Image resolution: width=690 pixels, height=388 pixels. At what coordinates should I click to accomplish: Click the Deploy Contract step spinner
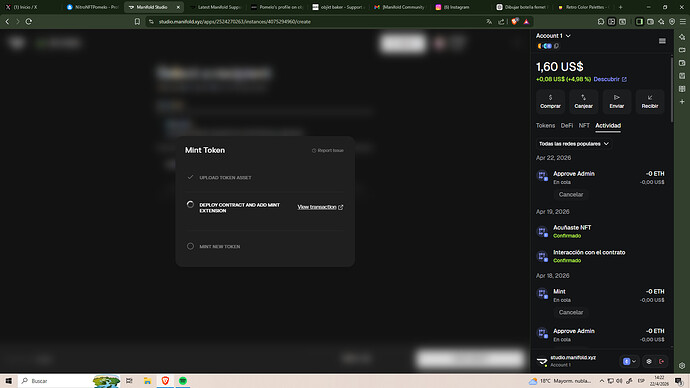click(190, 205)
